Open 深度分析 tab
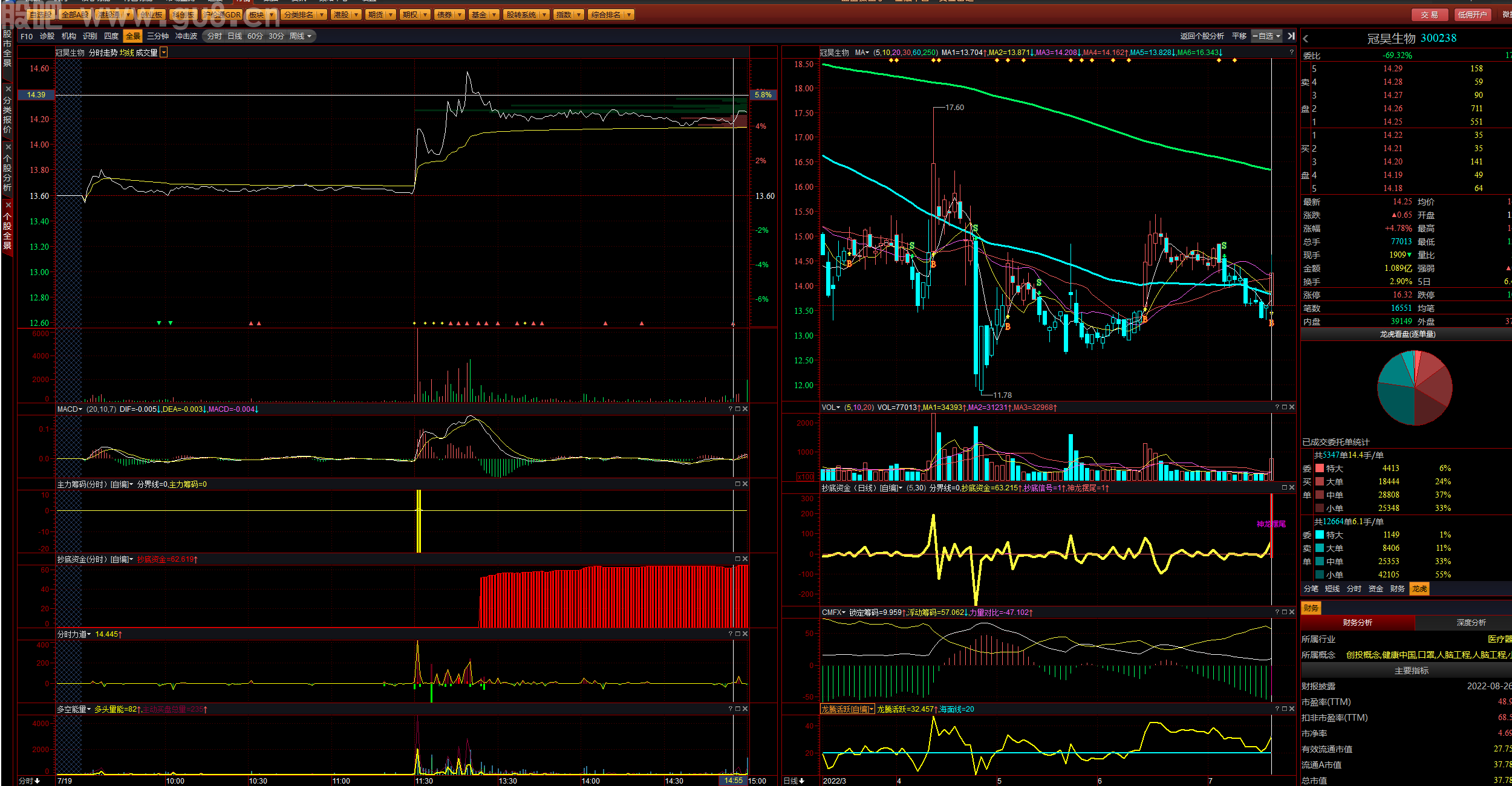 (x=1471, y=623)
